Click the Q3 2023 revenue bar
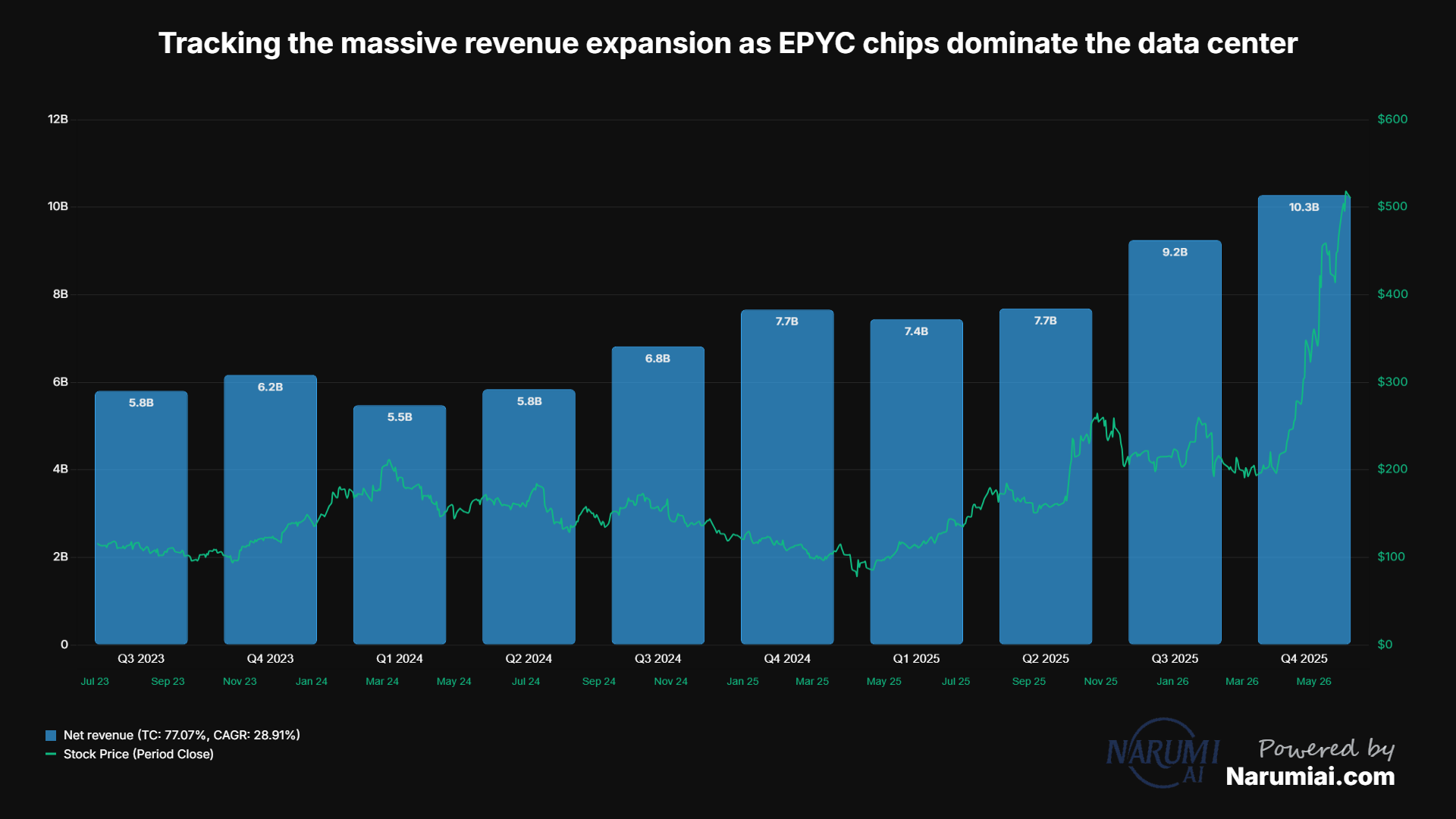The height and width of the screenshot is (819, 1456). [141, 518]
